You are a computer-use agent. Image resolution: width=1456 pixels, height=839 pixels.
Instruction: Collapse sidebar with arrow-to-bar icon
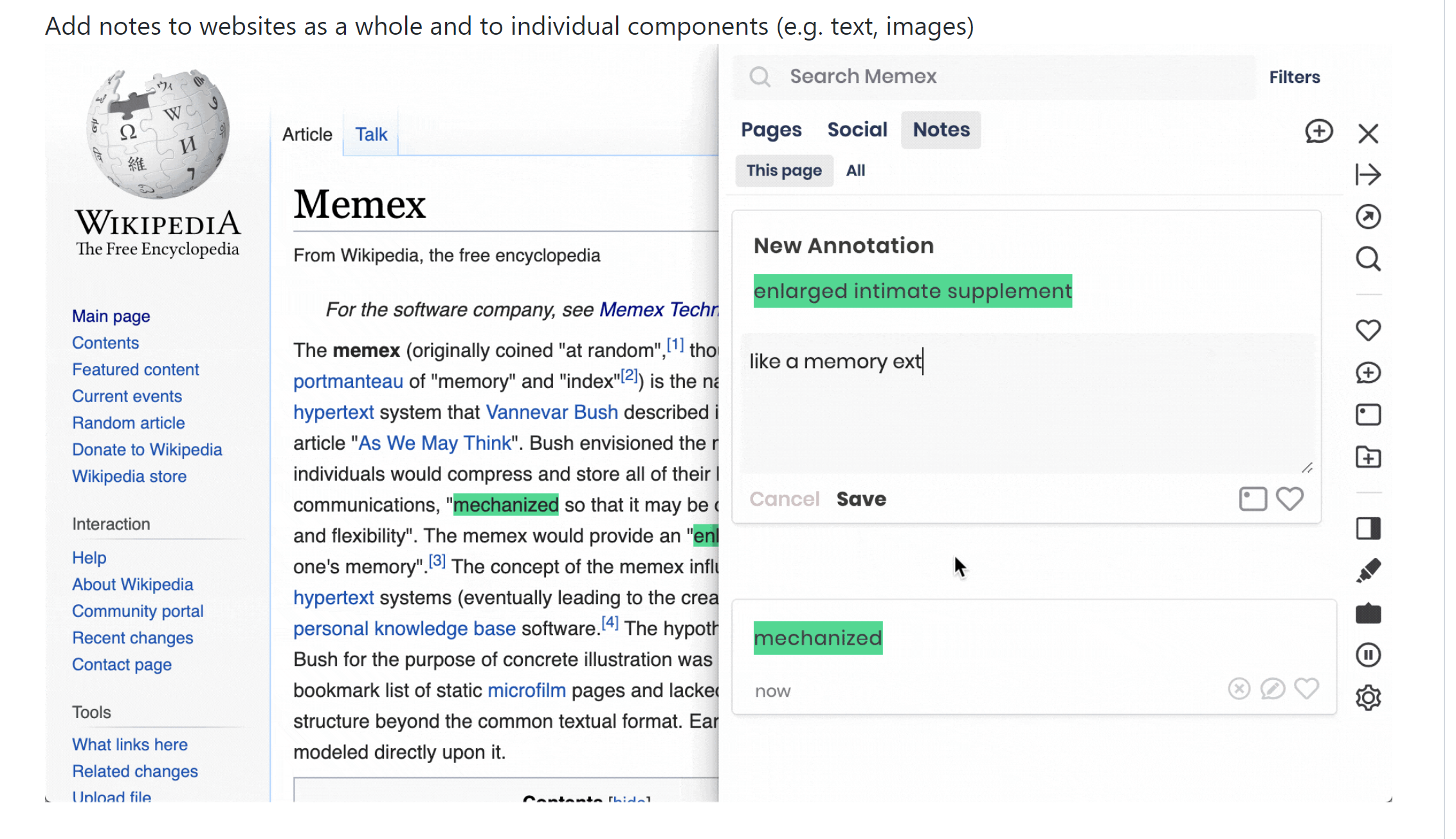tap(1368, 174)
